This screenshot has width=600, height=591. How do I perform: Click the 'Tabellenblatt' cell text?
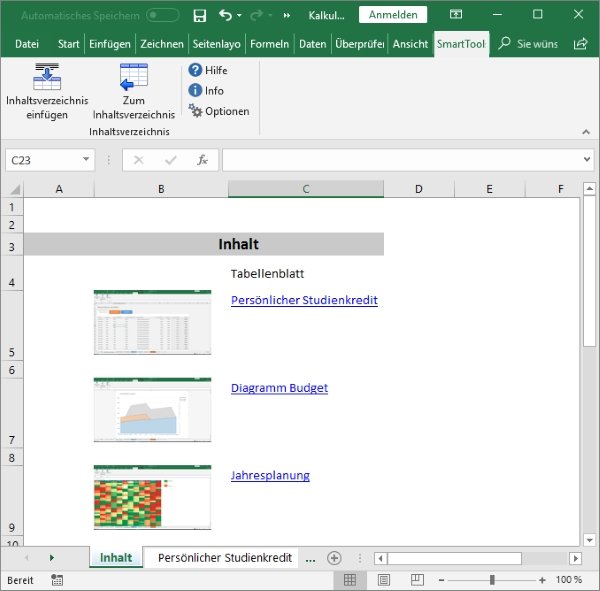(267, 274)
